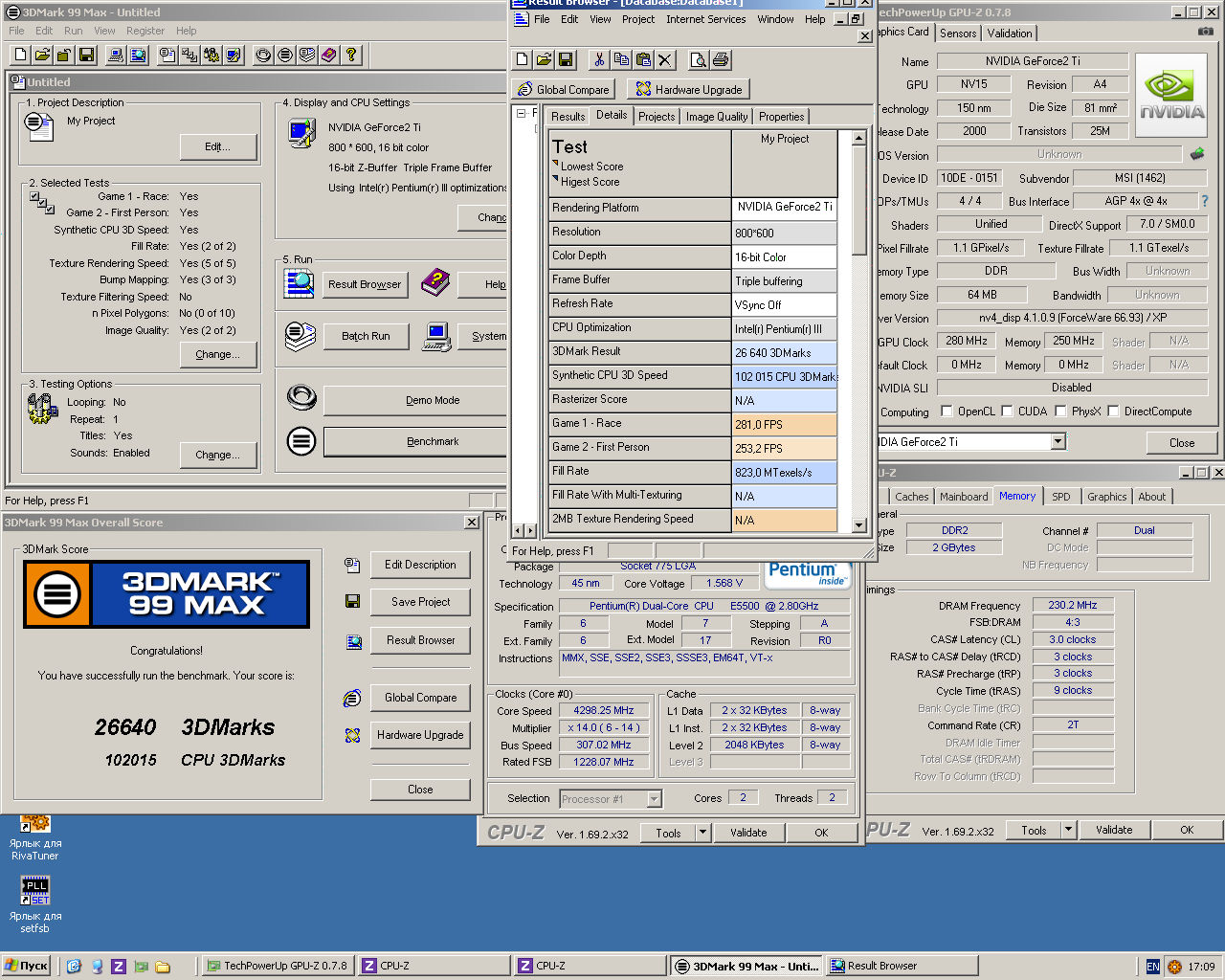
Task: Click Save floppy icon in 3DMark toolbar
Action: 86,55
